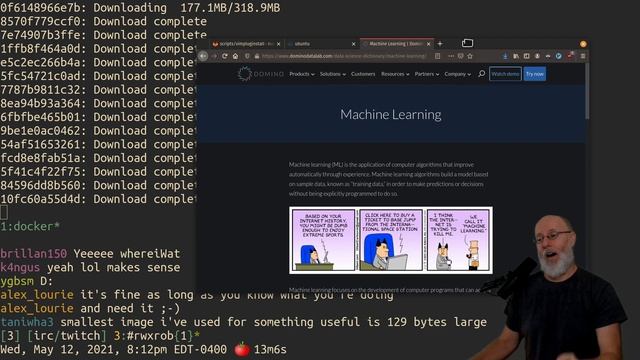Click the 13m6s timer text
640x360 pixels.
[270, 349]
